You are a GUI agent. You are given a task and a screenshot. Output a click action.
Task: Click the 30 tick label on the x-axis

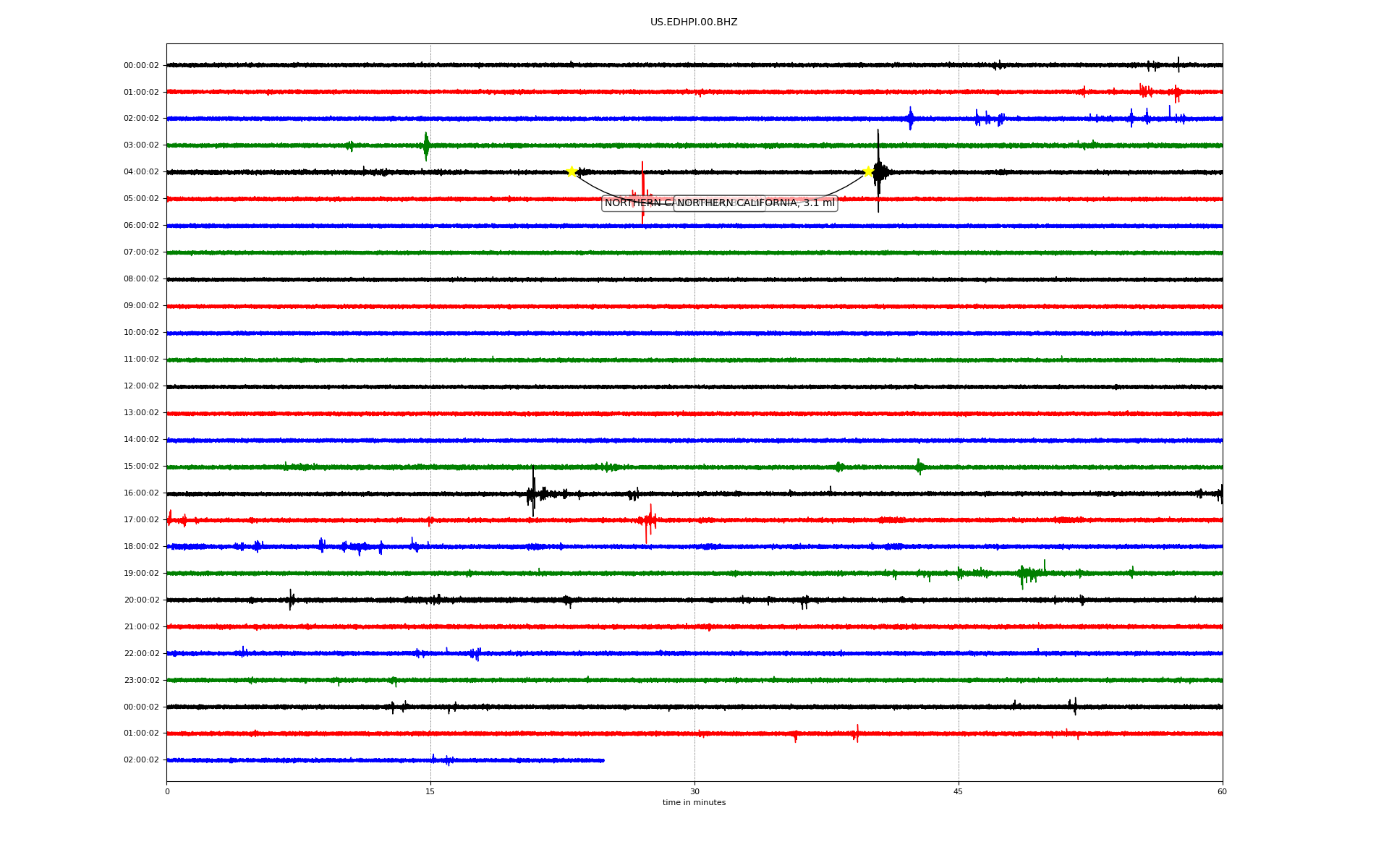pos(694,791)
